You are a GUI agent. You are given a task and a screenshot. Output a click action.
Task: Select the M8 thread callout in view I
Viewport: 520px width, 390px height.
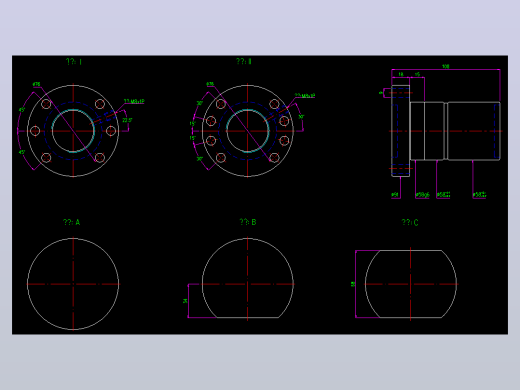tap(134, 101)
